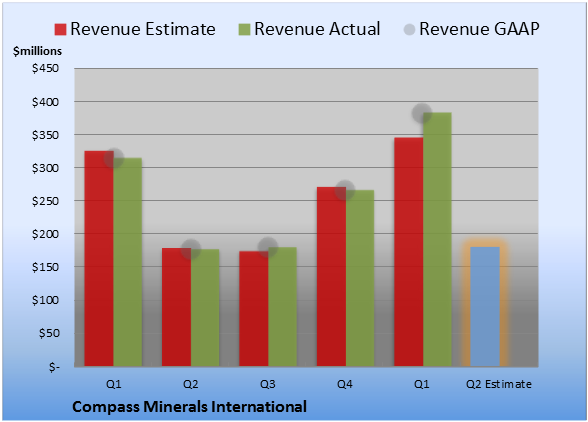Select the 'Revenue Estimate' legend label

click(x=143, y=29)
